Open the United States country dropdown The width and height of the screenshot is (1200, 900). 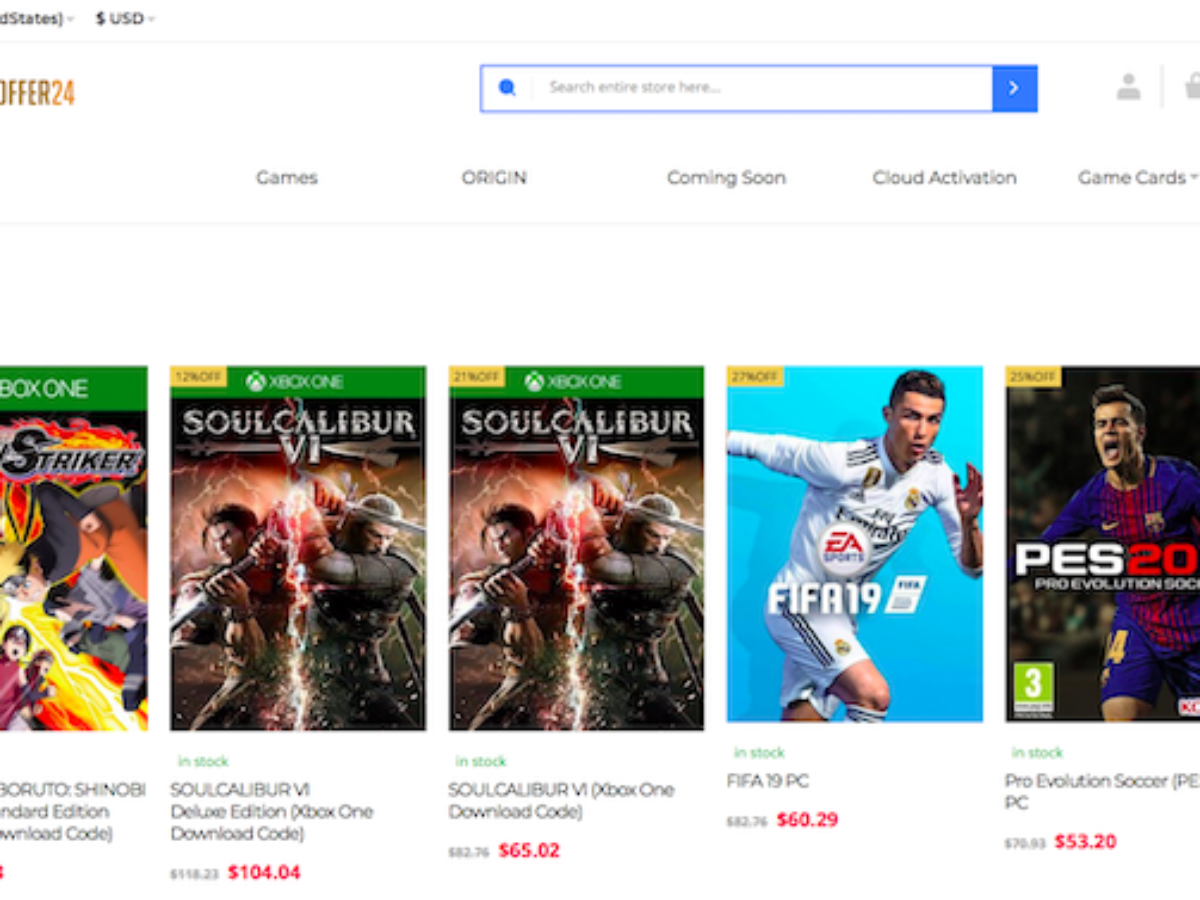tap(35, 19)
